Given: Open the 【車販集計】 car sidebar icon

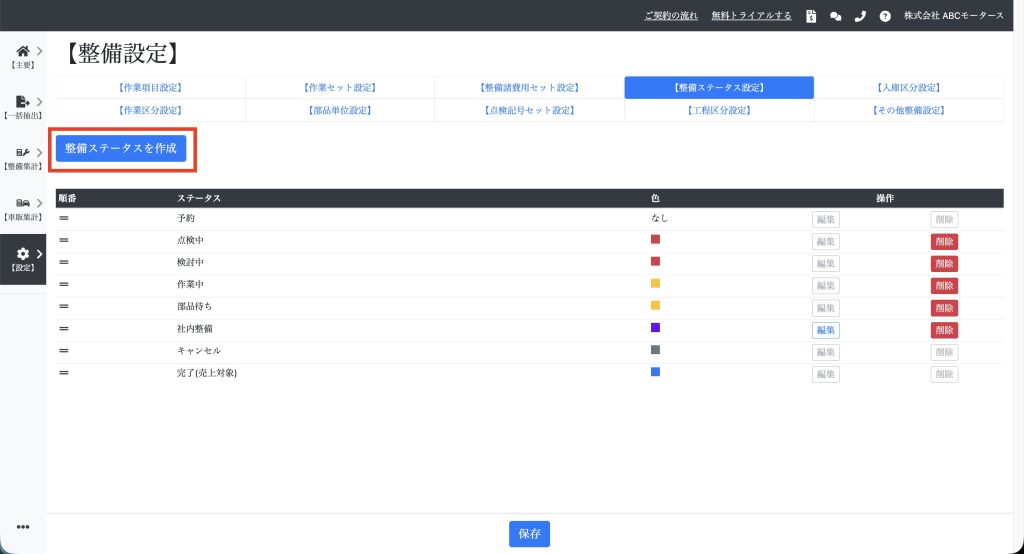Looking at the screenshot, I should tap(22, 203).
